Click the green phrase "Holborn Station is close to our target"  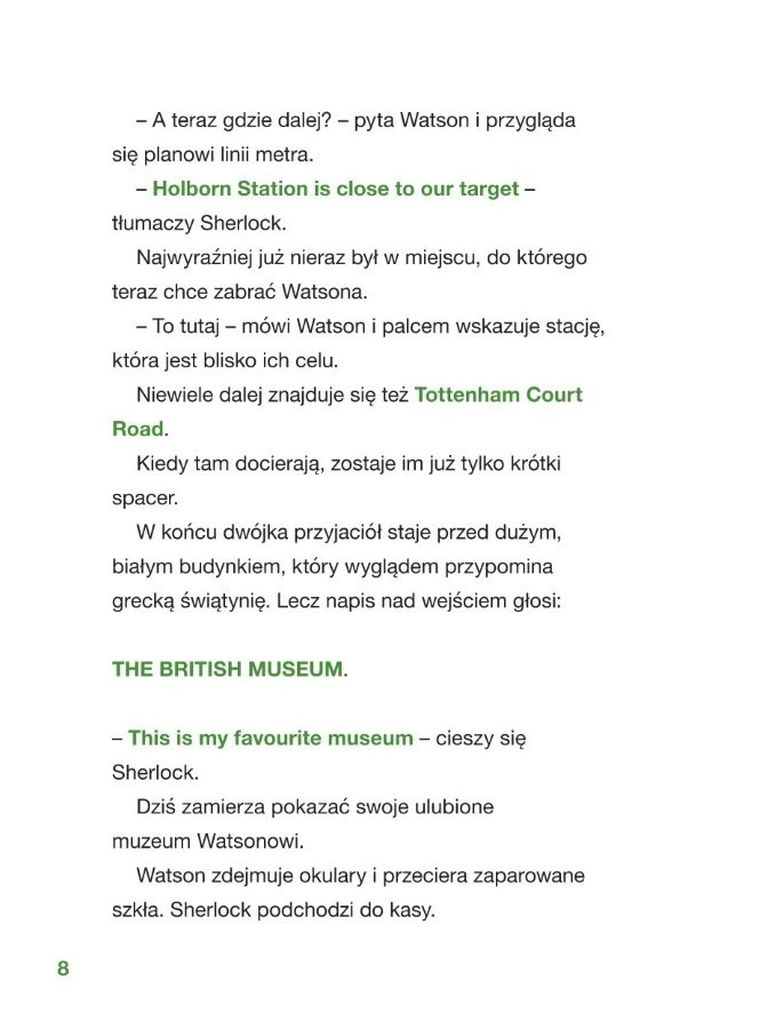[x=335, y=188]
